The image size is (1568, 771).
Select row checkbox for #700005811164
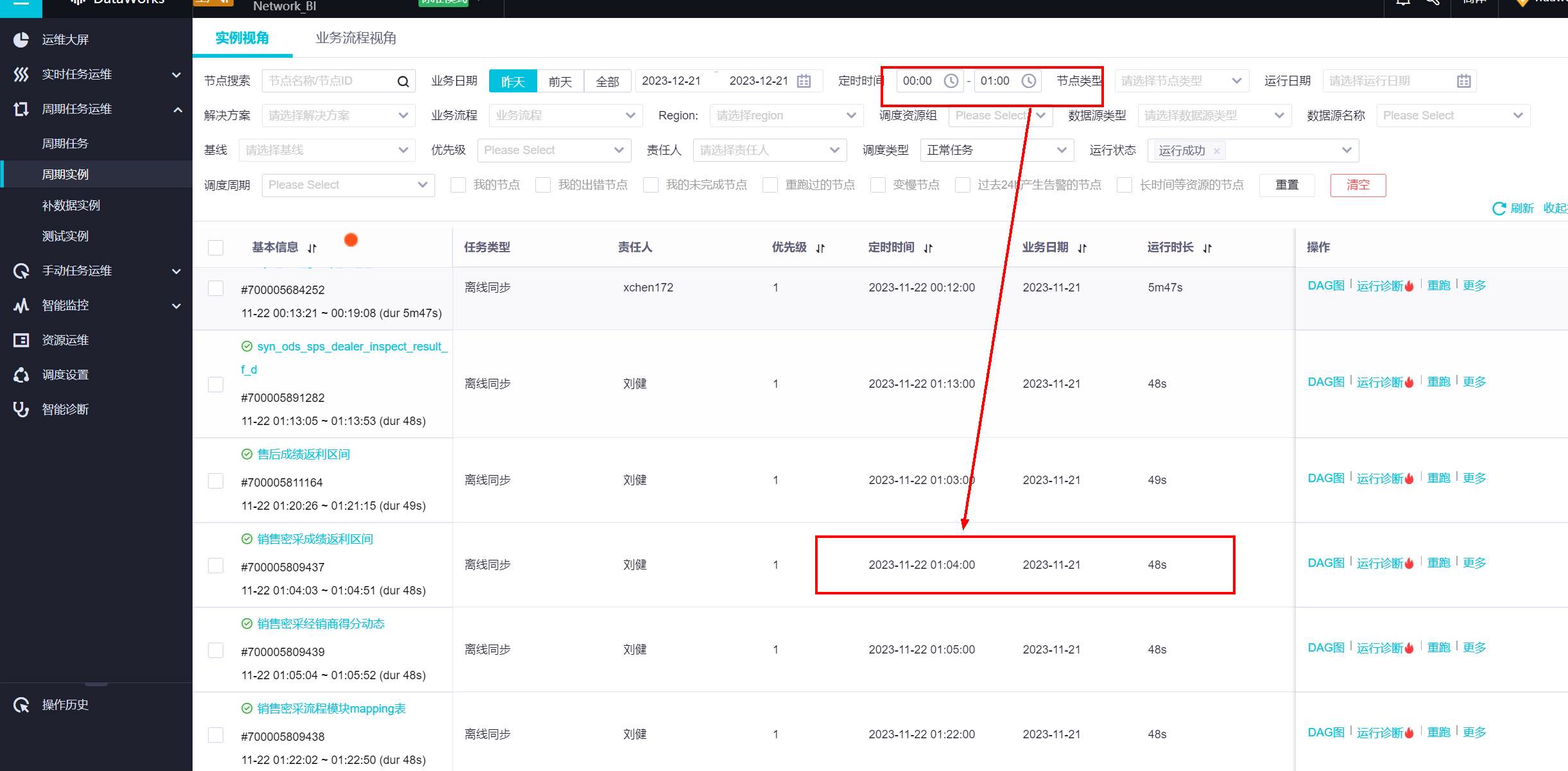tap(216, 481)
